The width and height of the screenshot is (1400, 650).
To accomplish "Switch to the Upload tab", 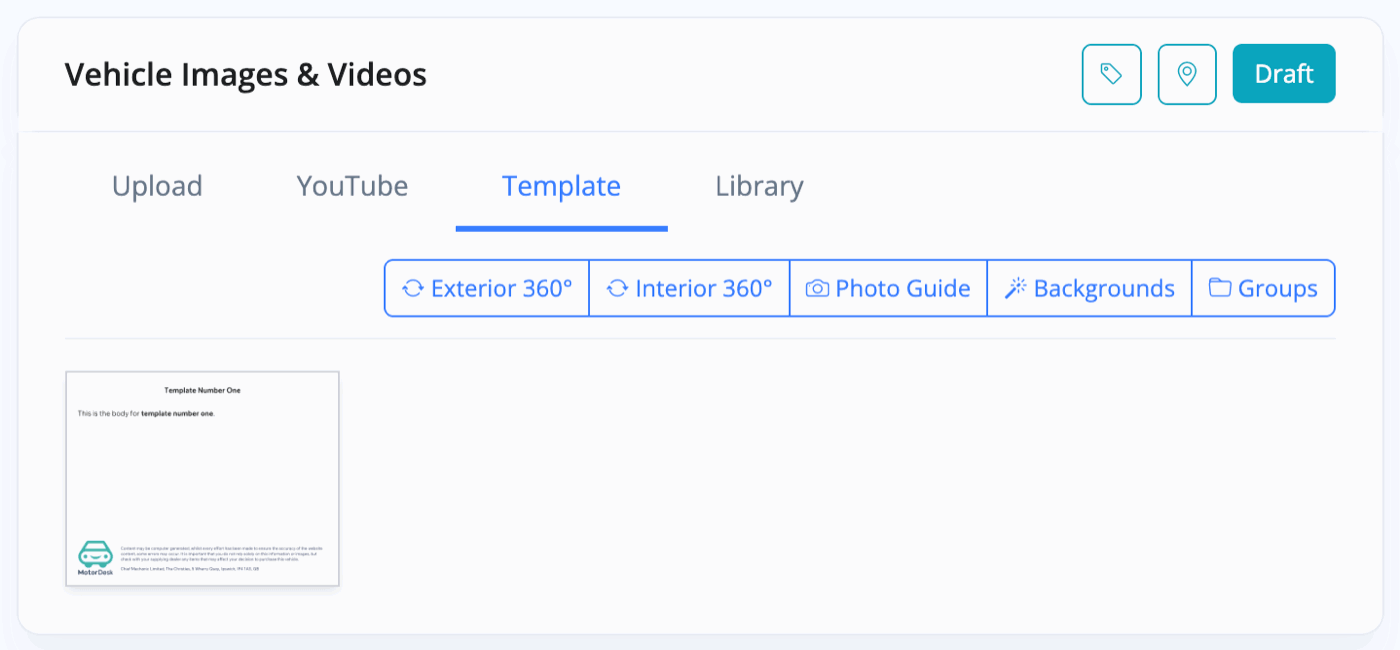I will coord(157,186).
